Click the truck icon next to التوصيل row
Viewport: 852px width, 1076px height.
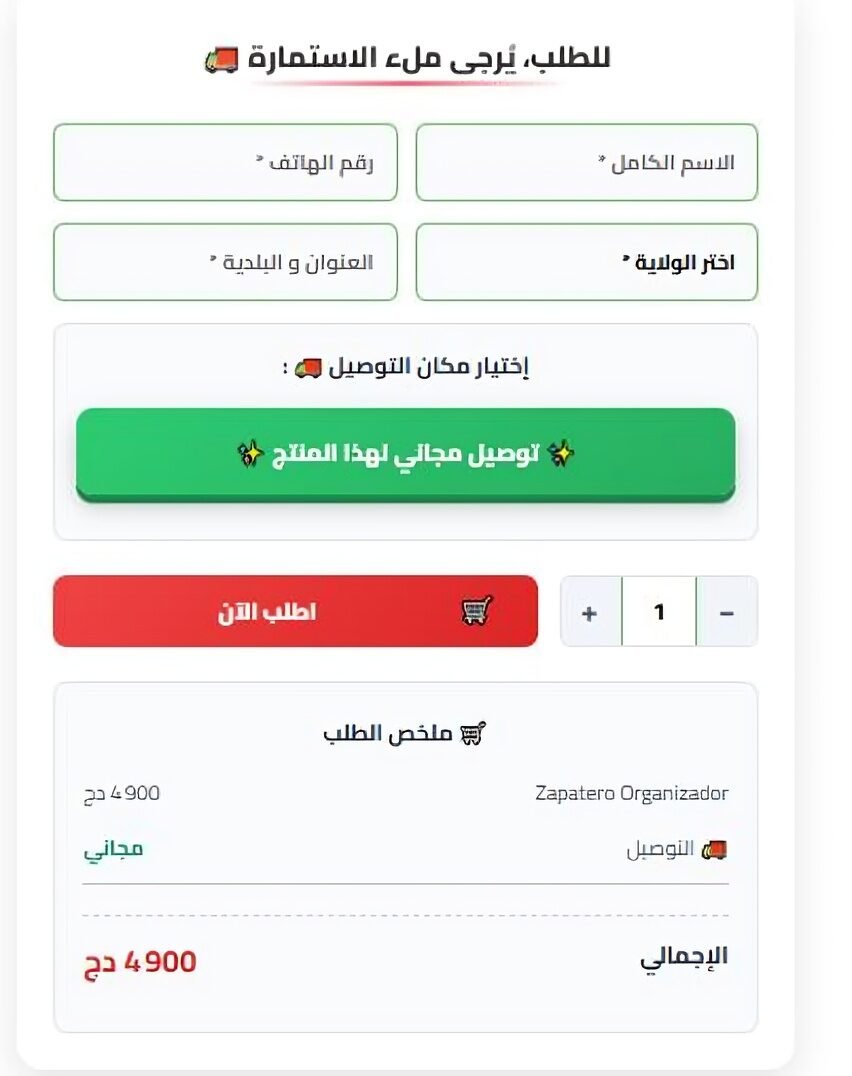pyautogui.click(x=714, y=850)
